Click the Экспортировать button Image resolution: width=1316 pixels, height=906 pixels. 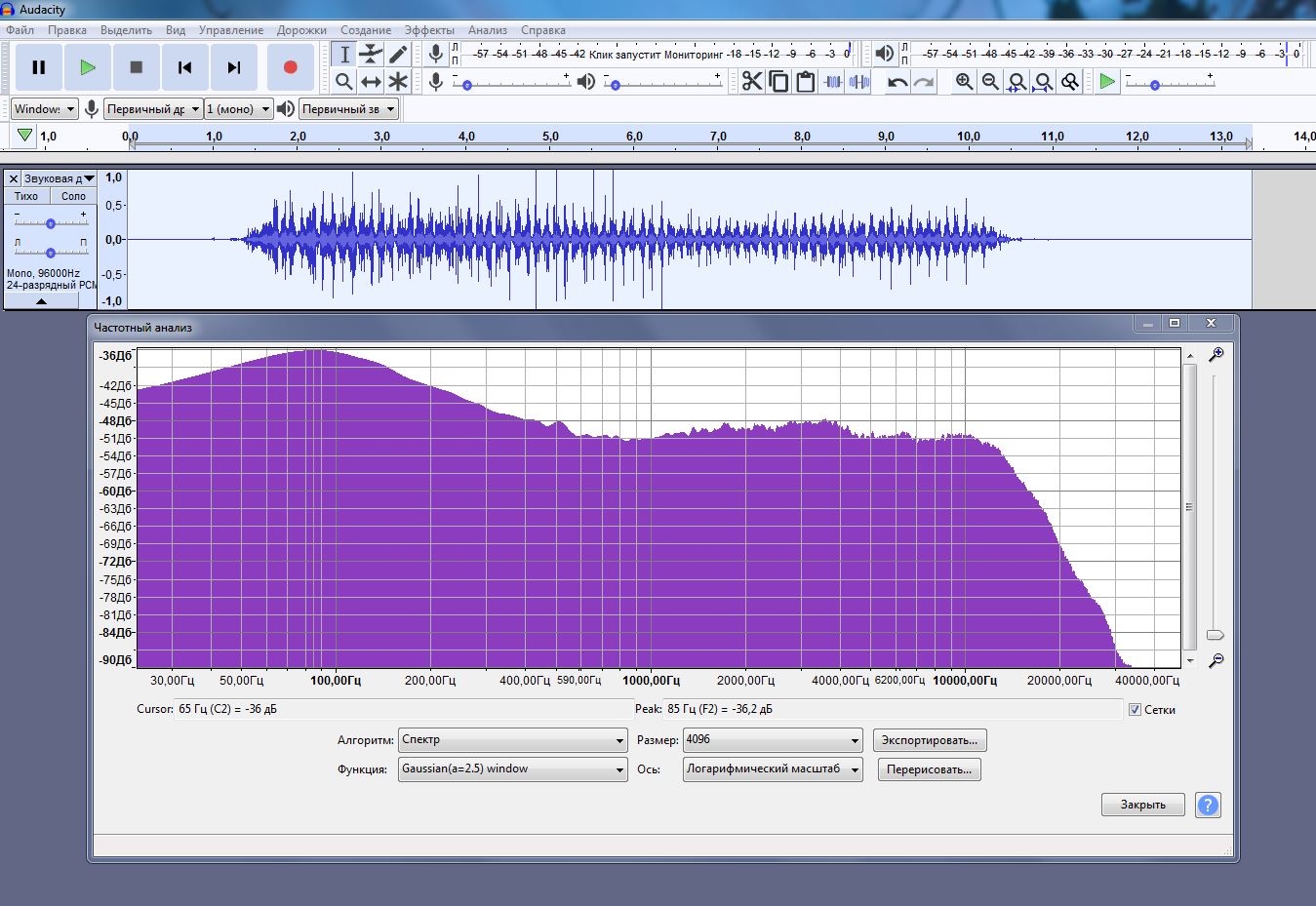pos(929,740)
